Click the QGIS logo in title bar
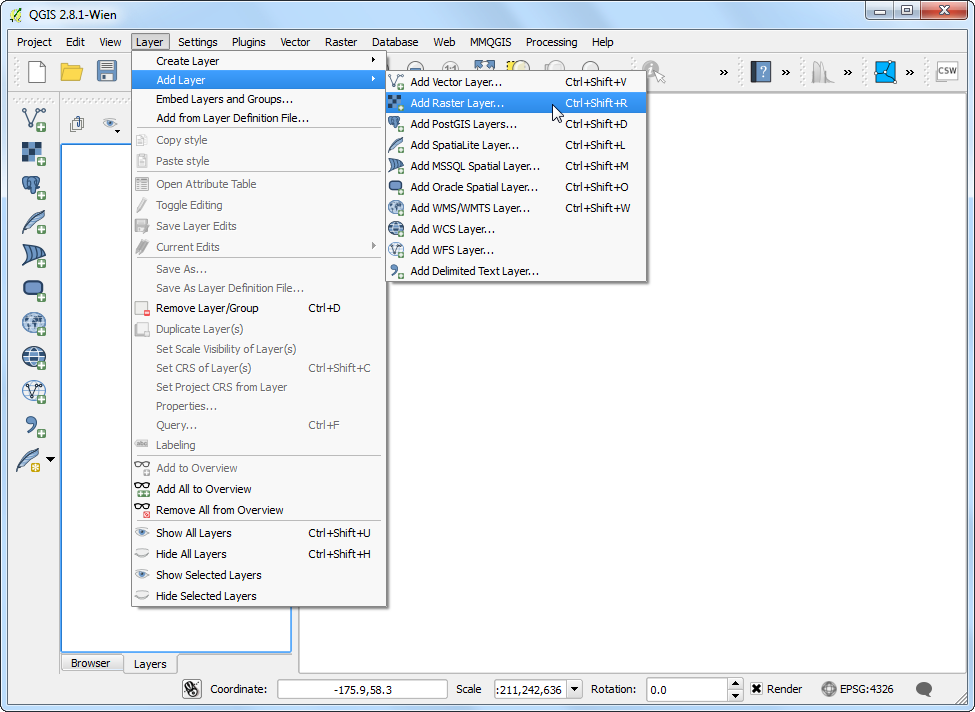975x712 pixels. 16,14
